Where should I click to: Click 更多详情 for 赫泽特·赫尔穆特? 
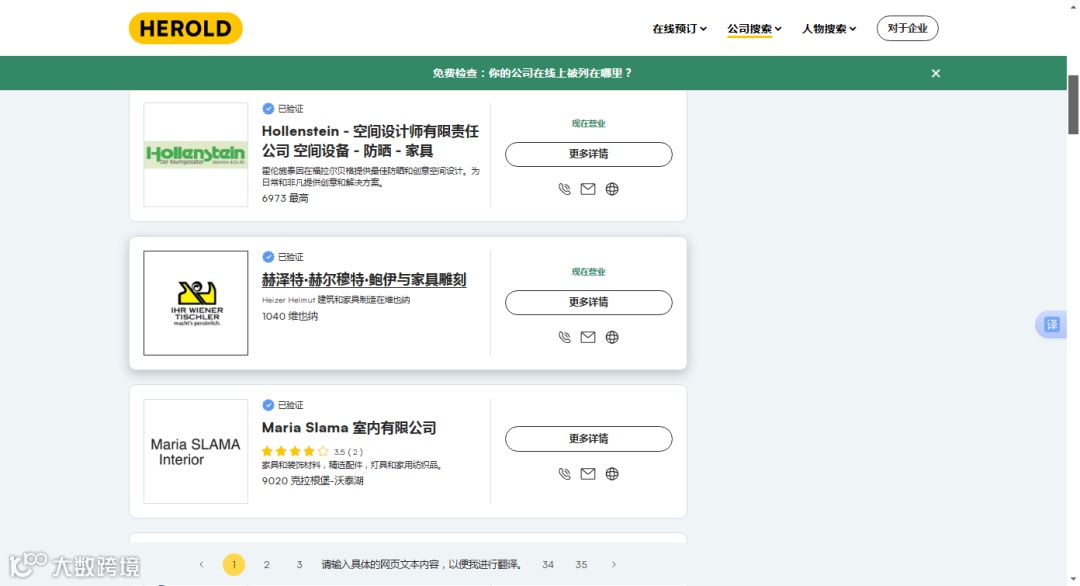pos(589,302)
